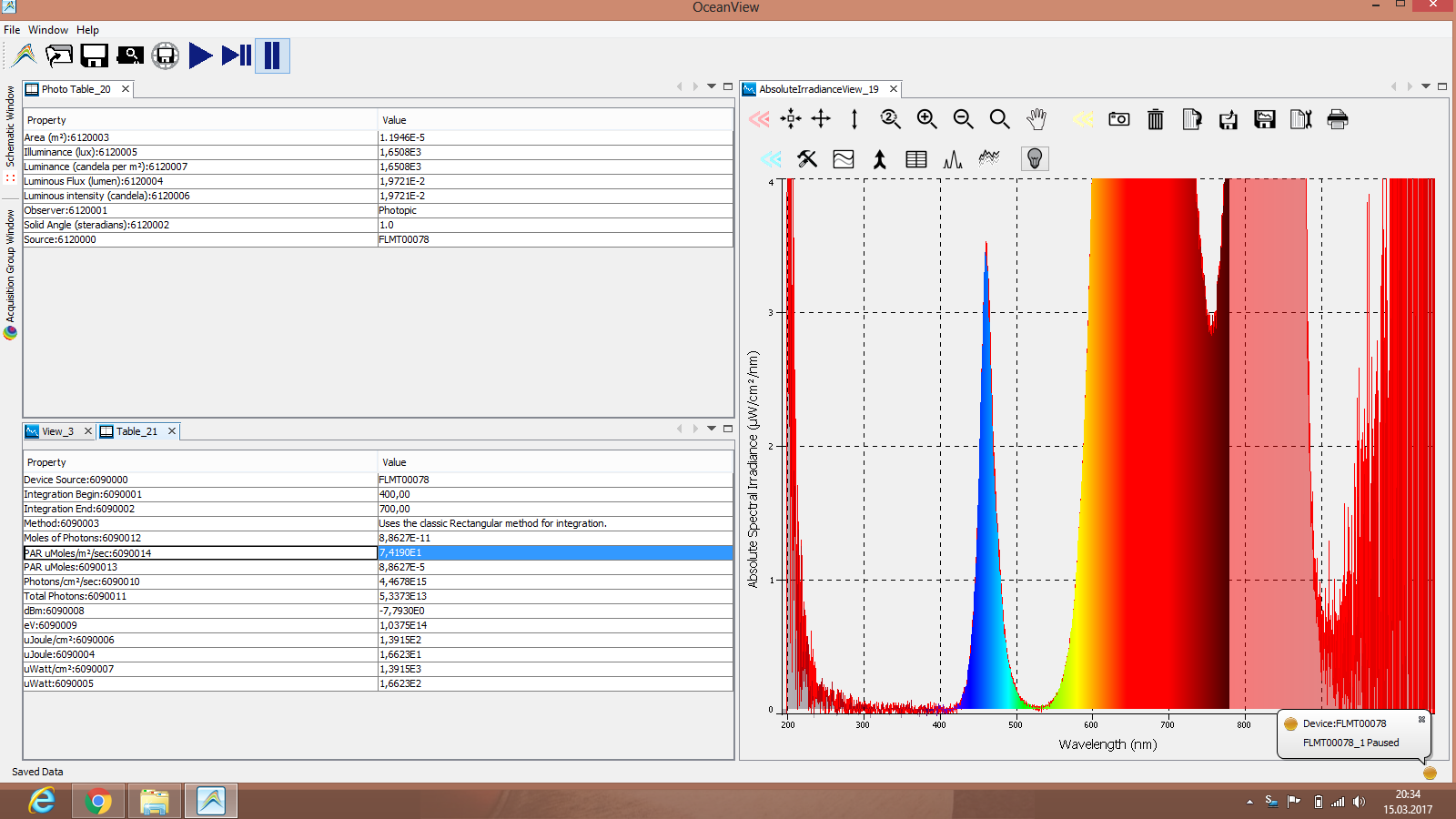Click the peaks finder icon
Image resolution: width=1456 pixels, height=819 pixels.
(953, 159)
